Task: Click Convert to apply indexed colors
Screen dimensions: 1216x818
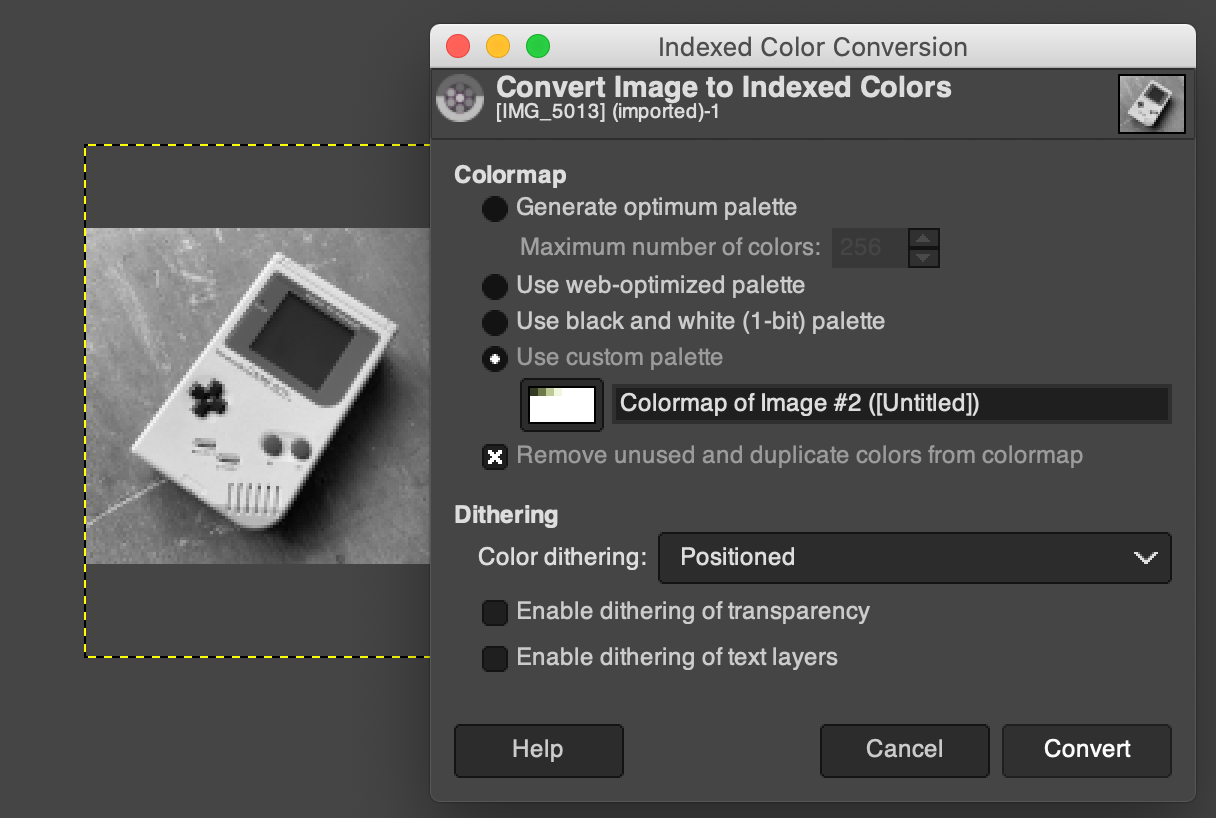Action: pos(1087,750)
